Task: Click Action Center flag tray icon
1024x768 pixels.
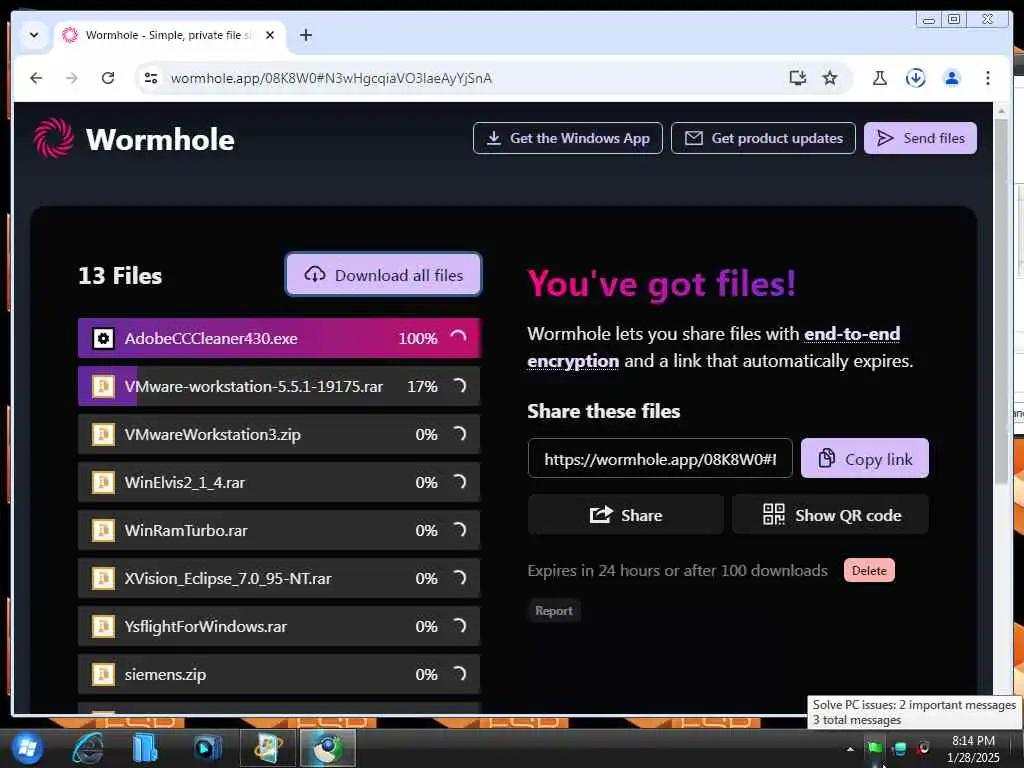Action: (875, 748)
